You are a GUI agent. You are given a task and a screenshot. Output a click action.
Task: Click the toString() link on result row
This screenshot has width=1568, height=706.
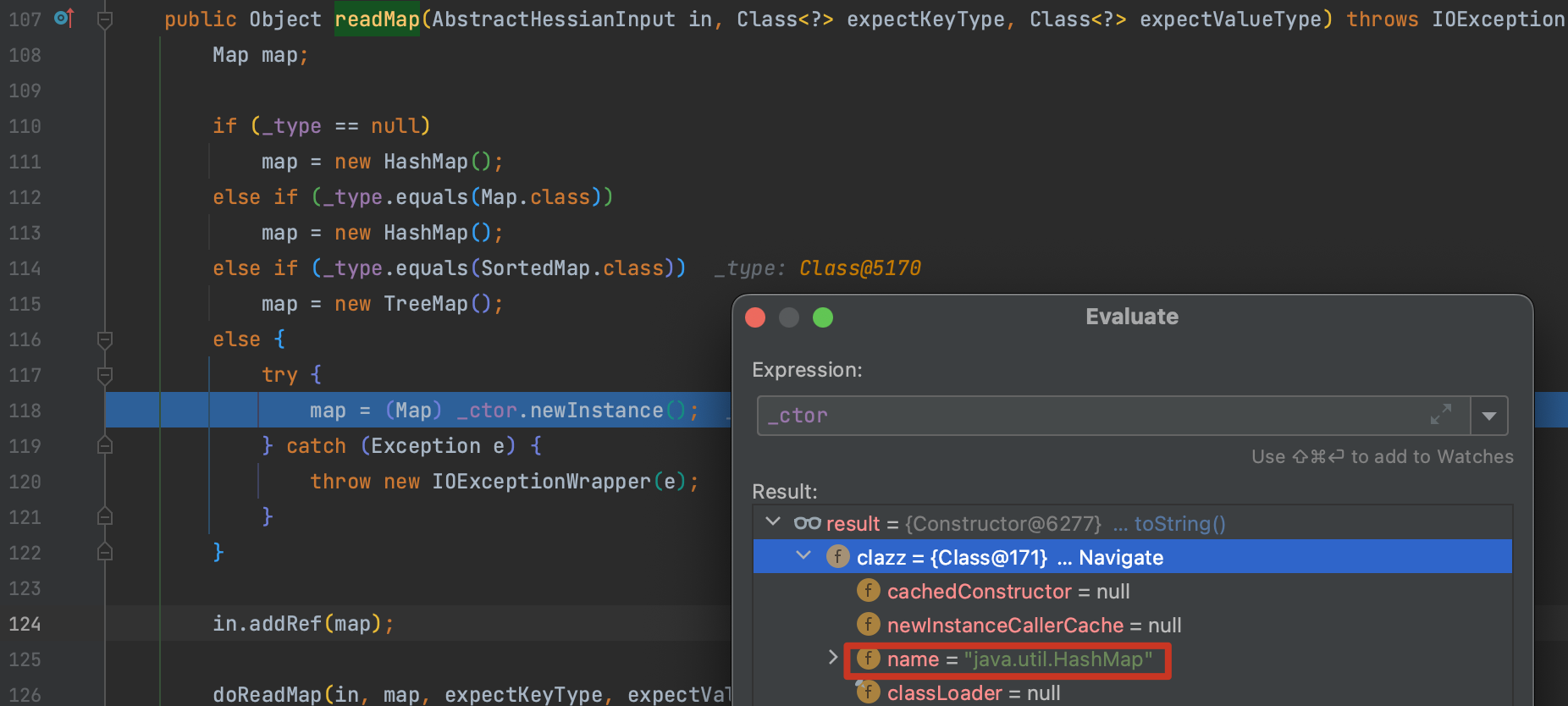tap(1179, 524)
